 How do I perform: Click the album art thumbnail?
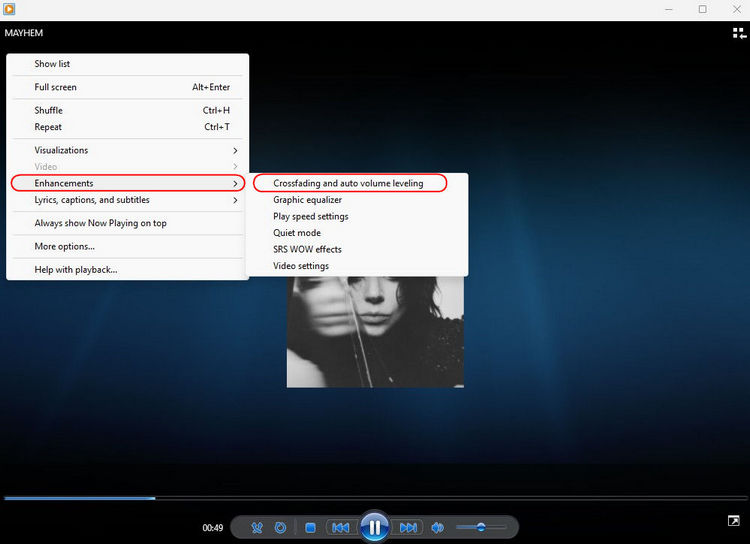click(375, 332)
